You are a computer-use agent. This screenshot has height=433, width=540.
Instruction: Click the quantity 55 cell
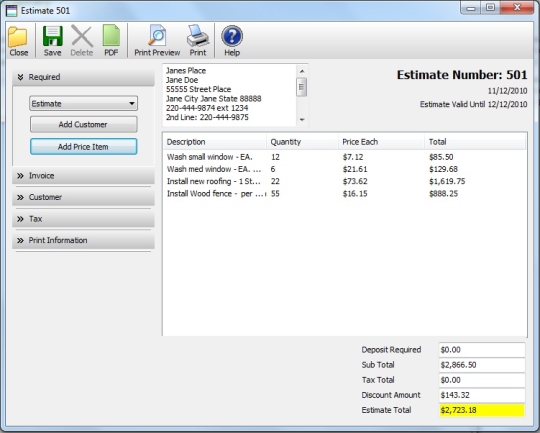(275, 194)
